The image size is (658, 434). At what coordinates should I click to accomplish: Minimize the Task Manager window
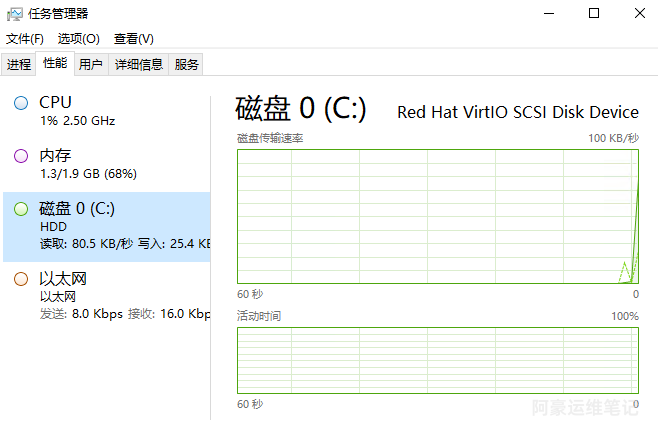[549, 13]
